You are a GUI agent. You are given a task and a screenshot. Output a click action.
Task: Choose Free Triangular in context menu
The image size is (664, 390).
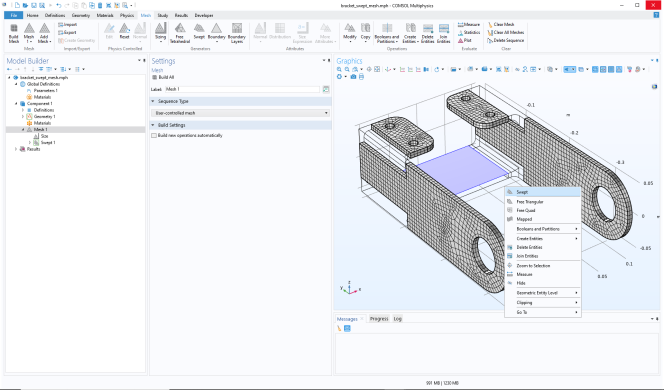point(543,202)
